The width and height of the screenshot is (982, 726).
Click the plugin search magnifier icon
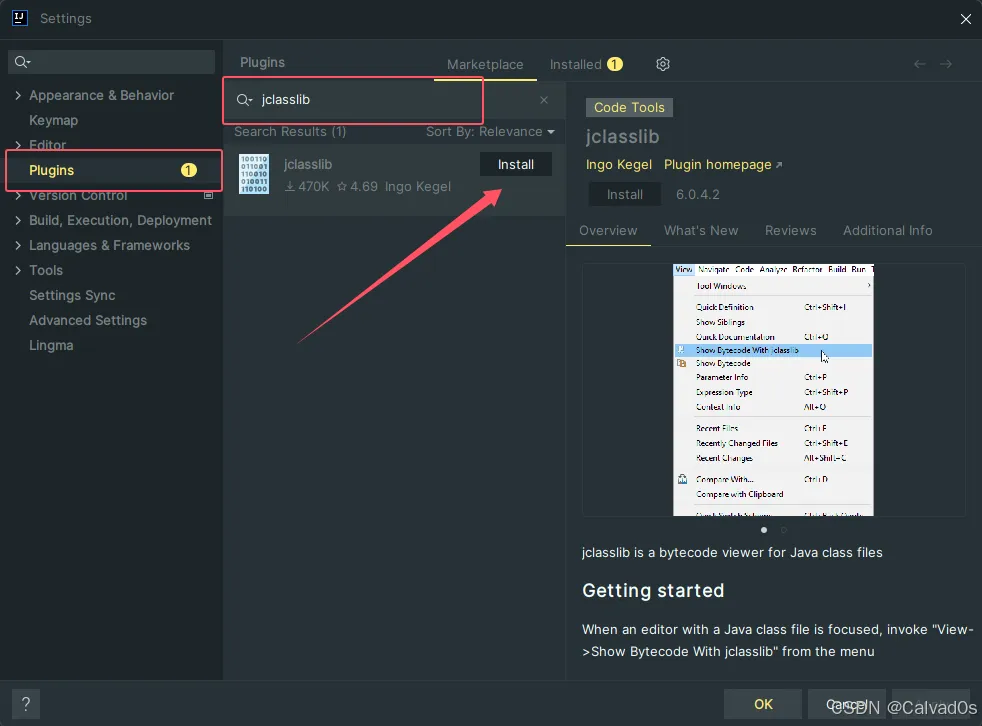click(x=244, y=100)
